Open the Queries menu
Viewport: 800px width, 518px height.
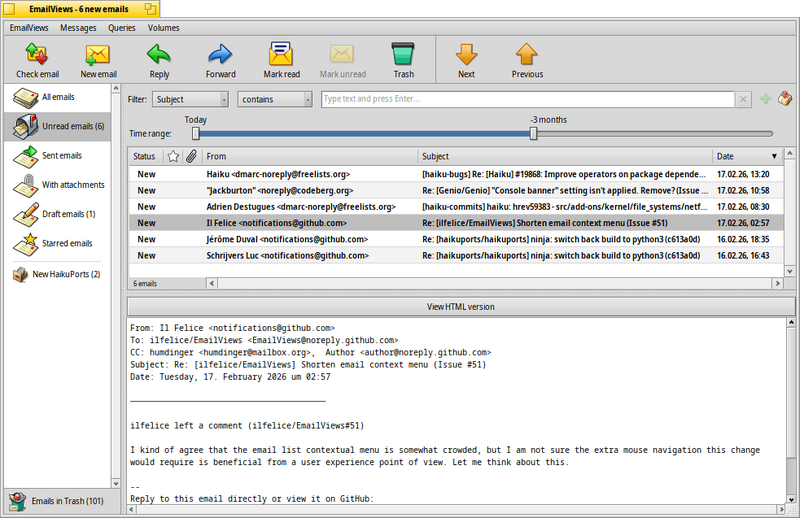tap(121, 28)
